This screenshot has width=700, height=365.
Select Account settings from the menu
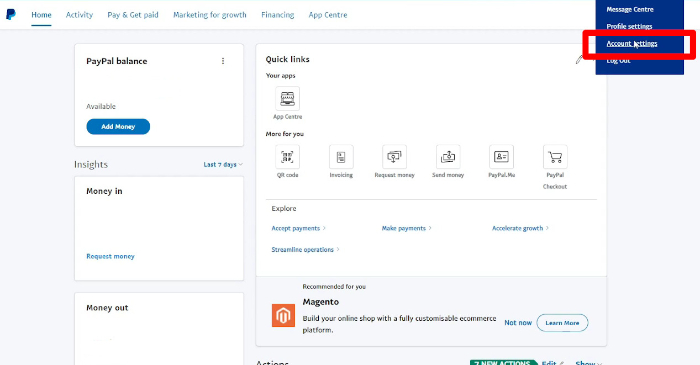point(632,43)
